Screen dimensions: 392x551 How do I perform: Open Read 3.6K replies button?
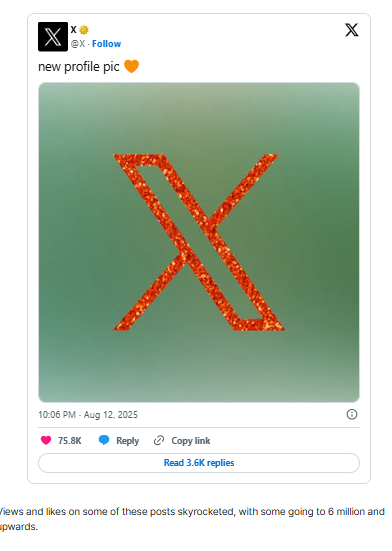tap(199, 463)
